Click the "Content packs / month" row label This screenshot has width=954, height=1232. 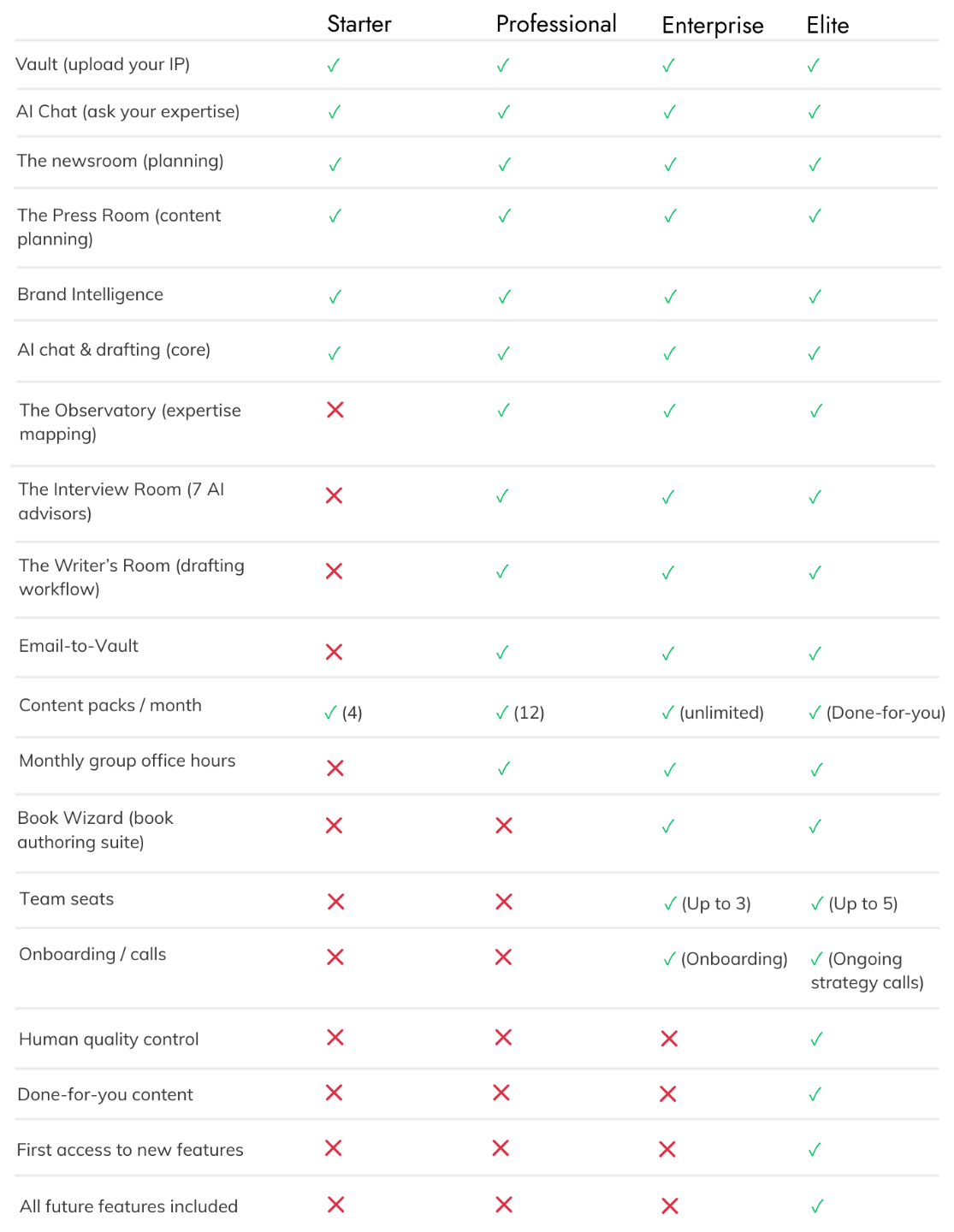tap(110, 705)
